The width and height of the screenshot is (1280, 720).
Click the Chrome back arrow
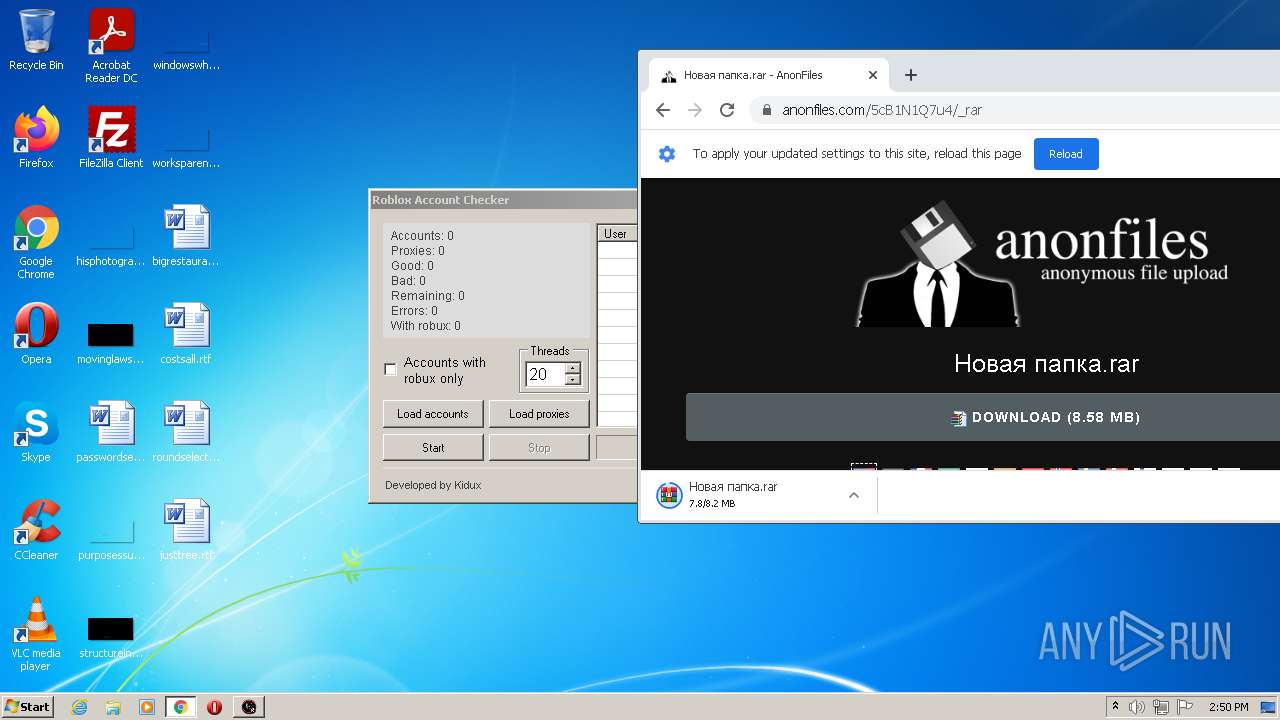click(663, 110)
